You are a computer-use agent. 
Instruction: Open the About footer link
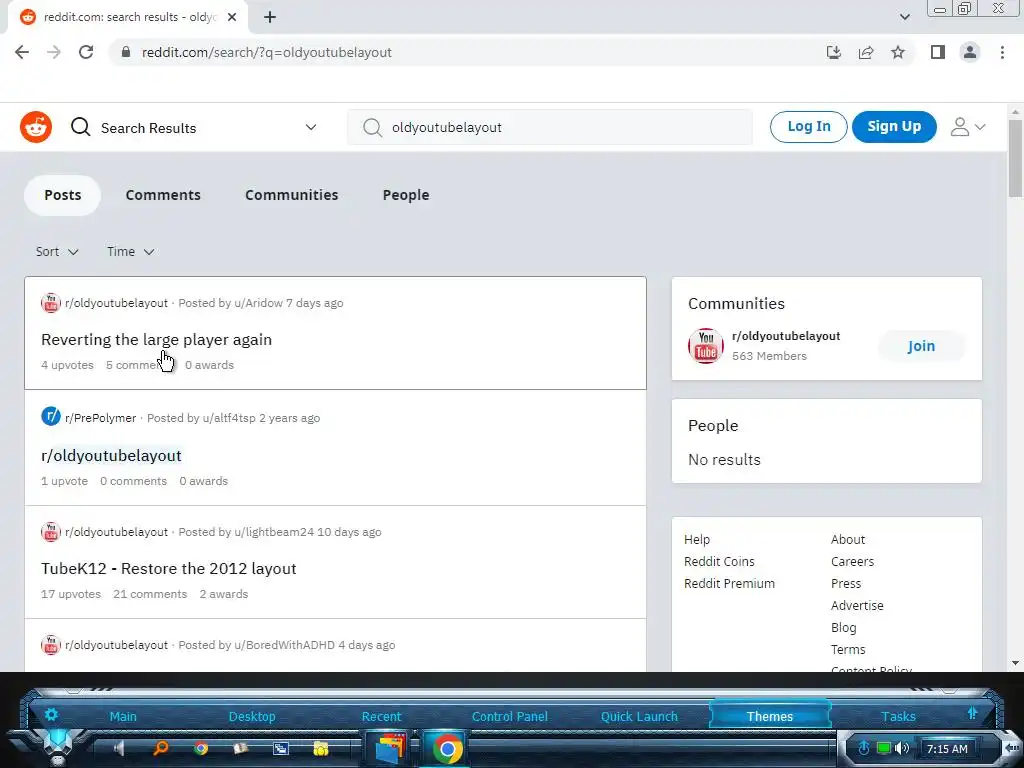(x=848, y=539)
